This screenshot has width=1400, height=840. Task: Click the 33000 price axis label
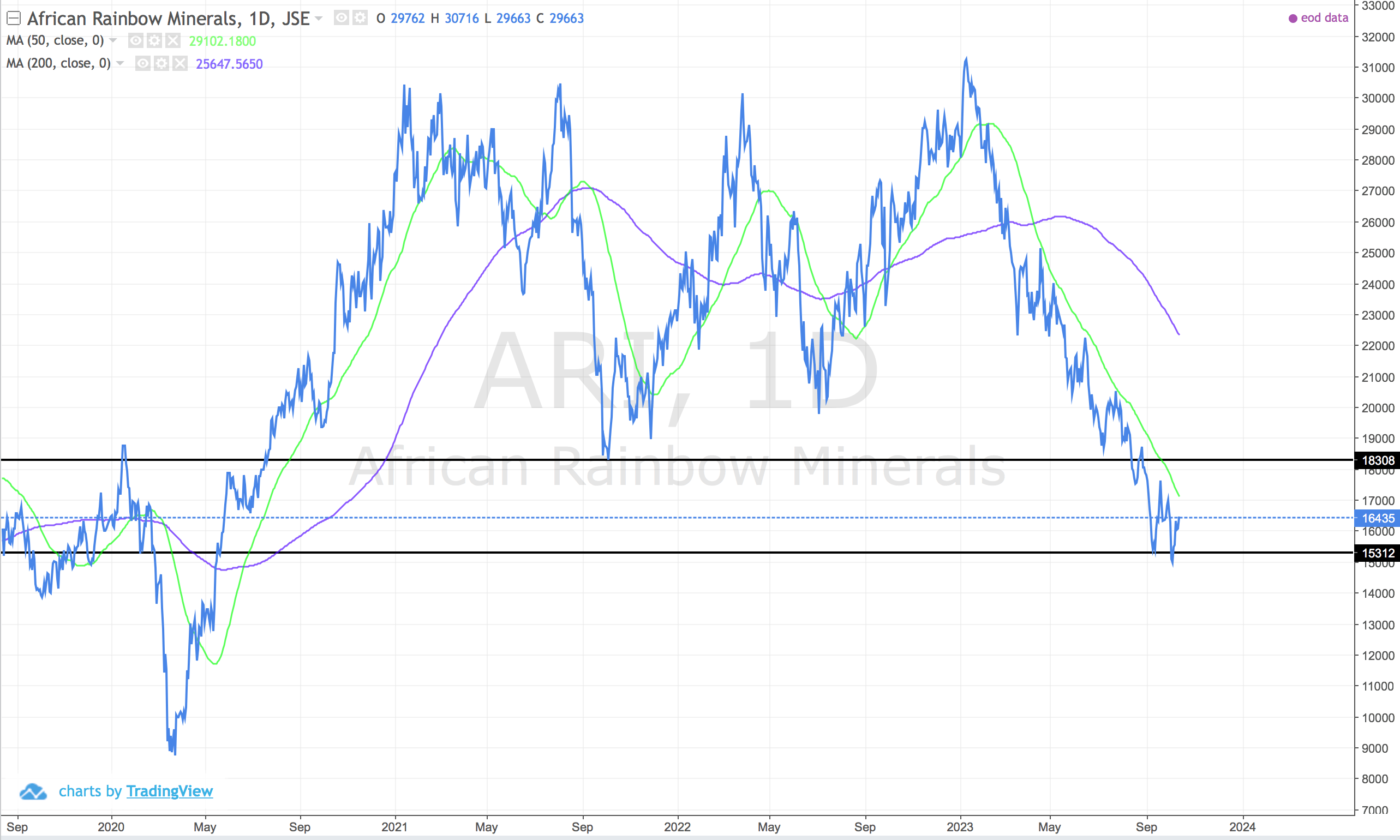pyautogui.click(x=1378, y=6)
